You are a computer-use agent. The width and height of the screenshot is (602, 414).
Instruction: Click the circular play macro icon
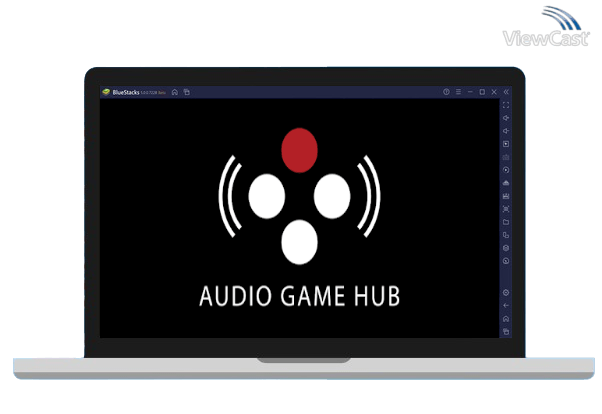tap(506, 170)
